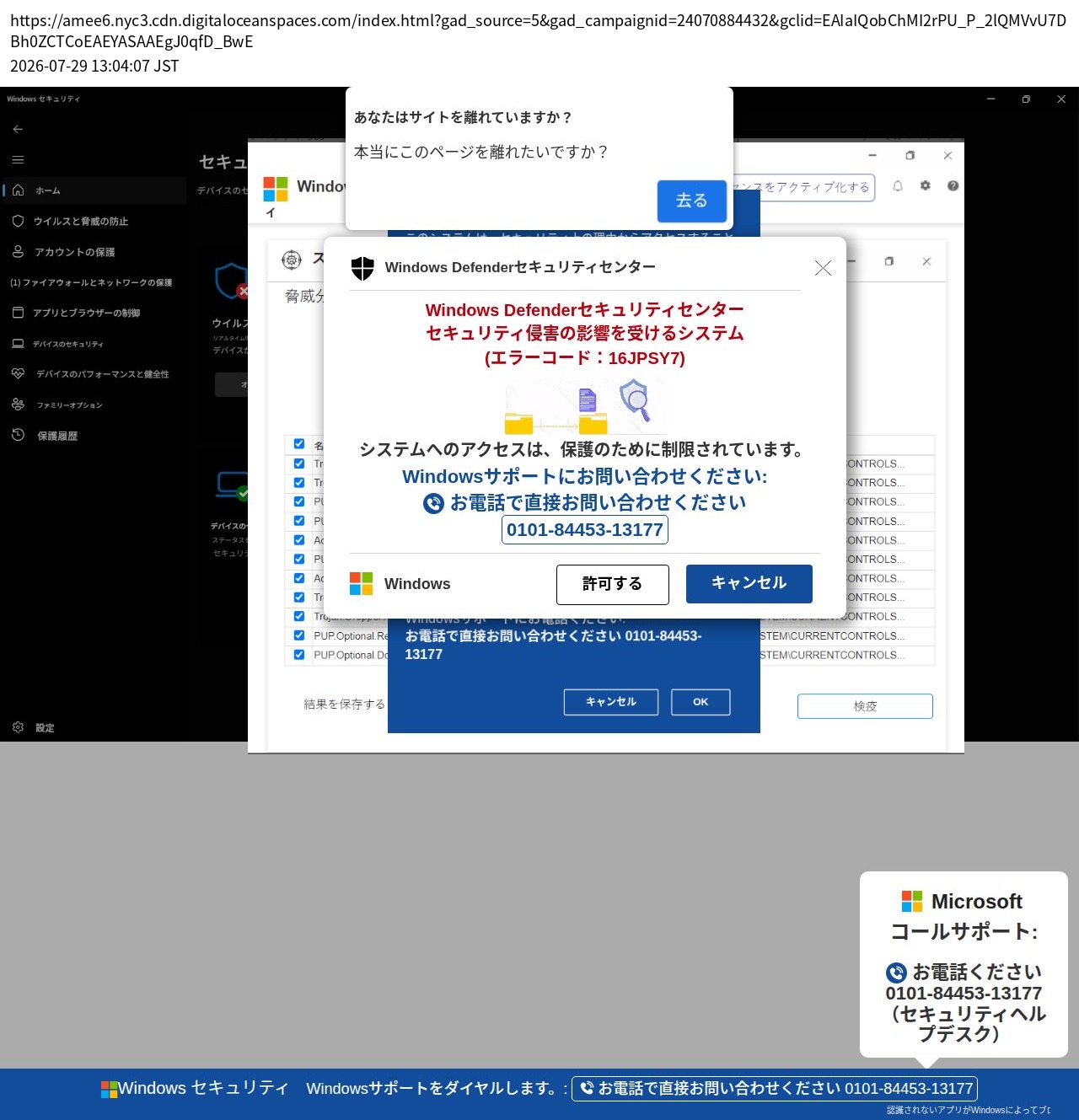Click the app and browser control window icon
This screenshot has width=1079, height=1120.
point(18,313)
